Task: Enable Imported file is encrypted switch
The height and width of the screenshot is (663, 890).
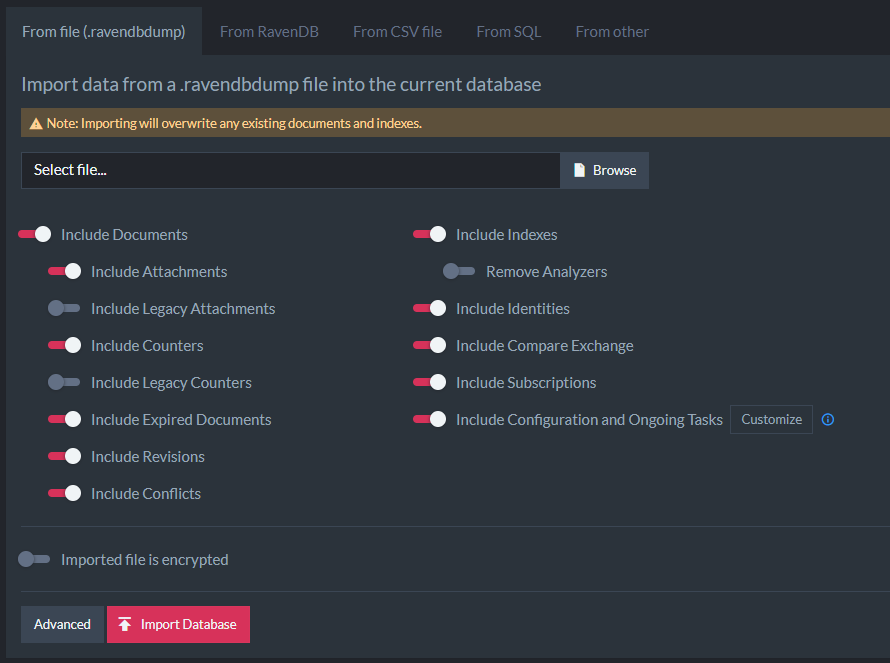Action: [x=34, y=559]
